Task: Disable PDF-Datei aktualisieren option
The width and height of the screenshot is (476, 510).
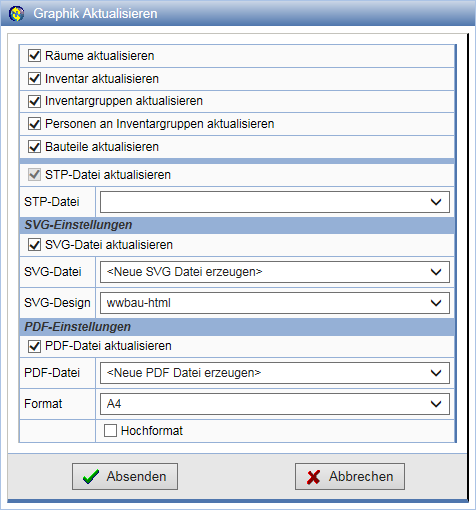Action: coord(34,346)
